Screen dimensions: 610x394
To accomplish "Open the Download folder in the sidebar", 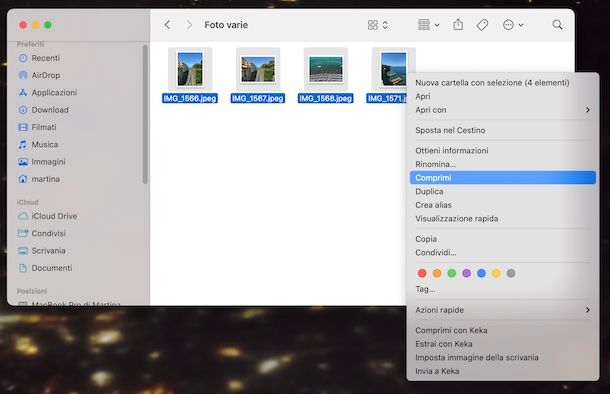I will coord(50,110).
